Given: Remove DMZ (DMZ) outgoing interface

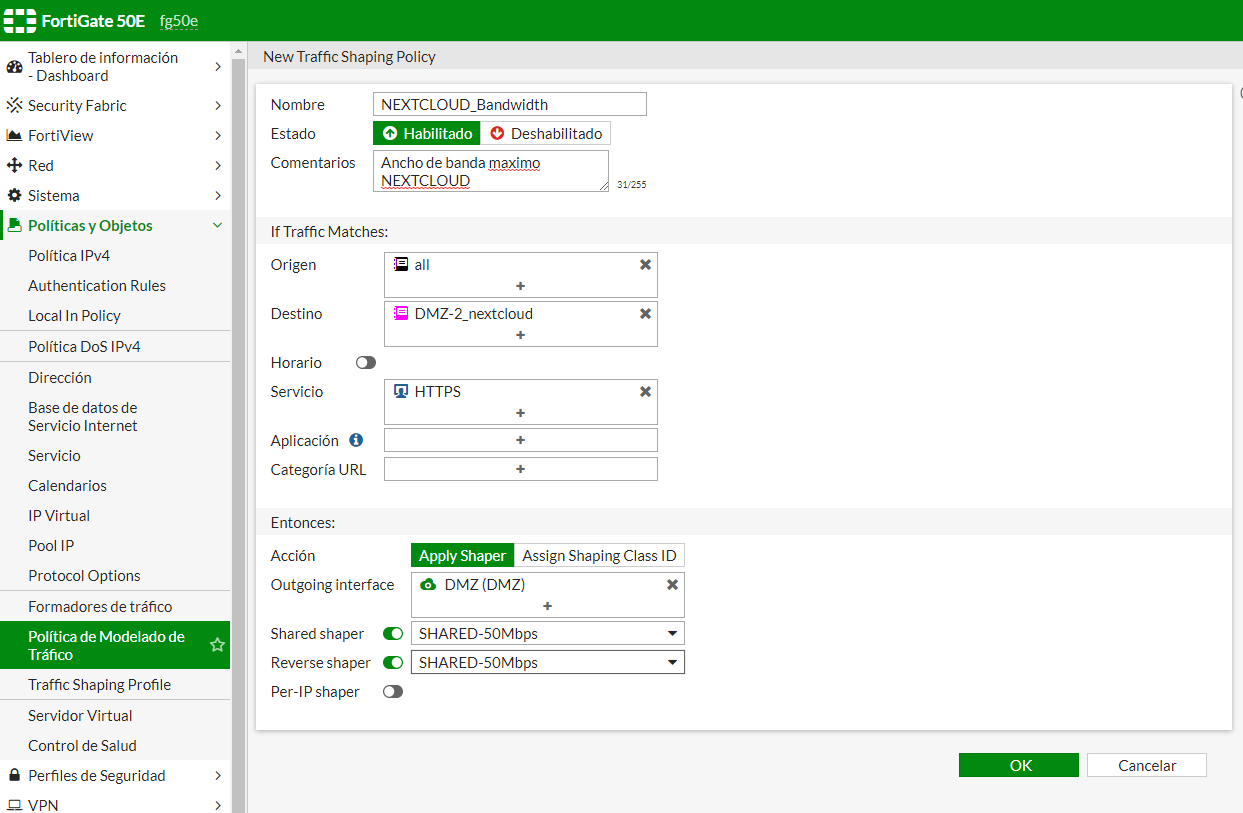Looking at the screenshot, I should 672,584.
